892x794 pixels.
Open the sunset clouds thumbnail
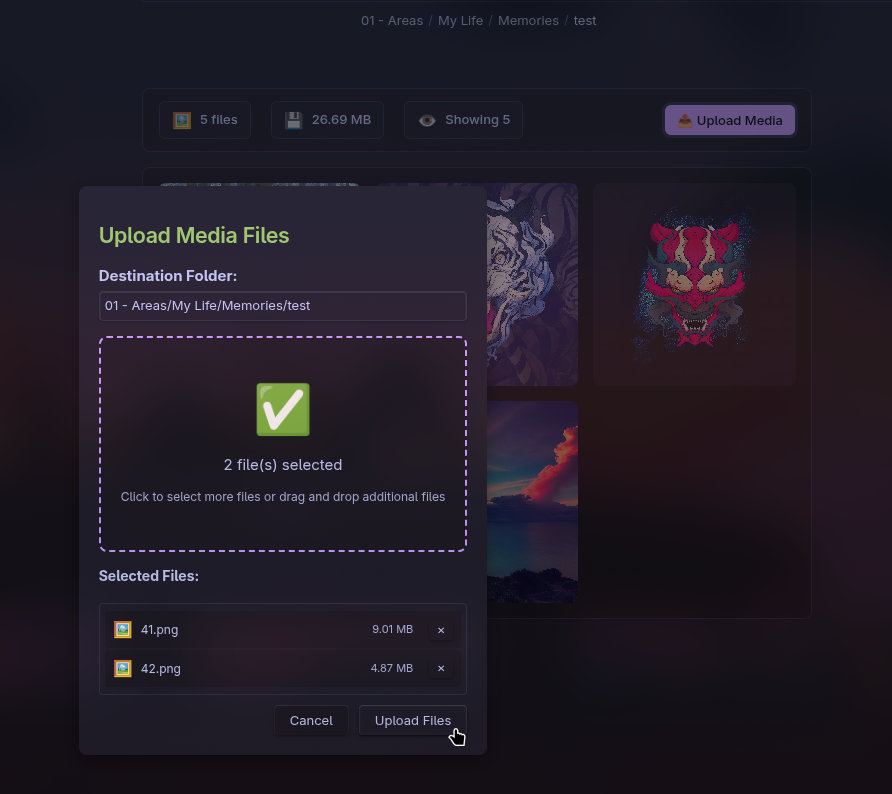pos(532,502)
